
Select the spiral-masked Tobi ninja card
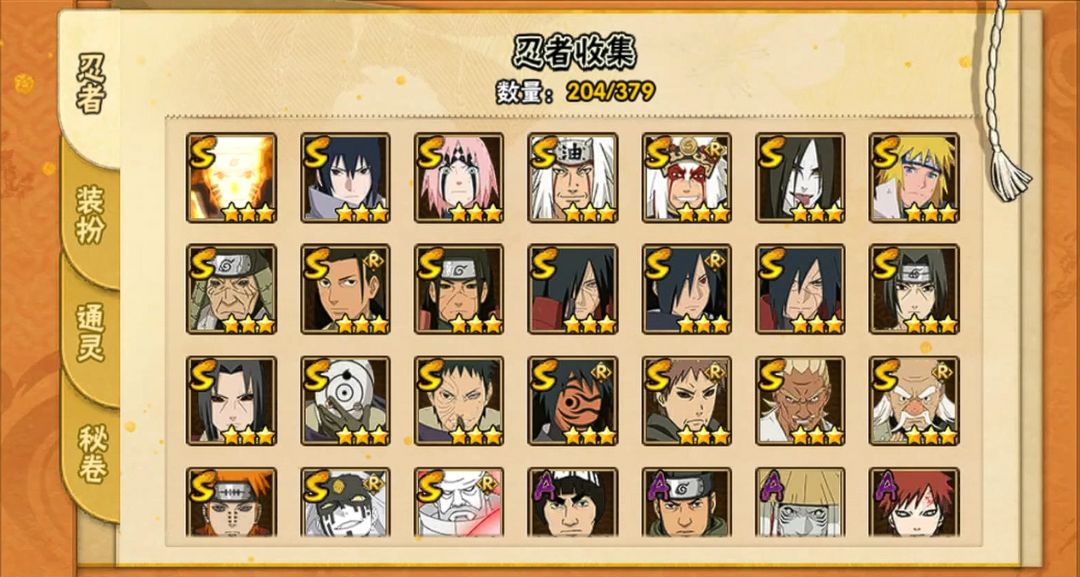tap(573, 401)
